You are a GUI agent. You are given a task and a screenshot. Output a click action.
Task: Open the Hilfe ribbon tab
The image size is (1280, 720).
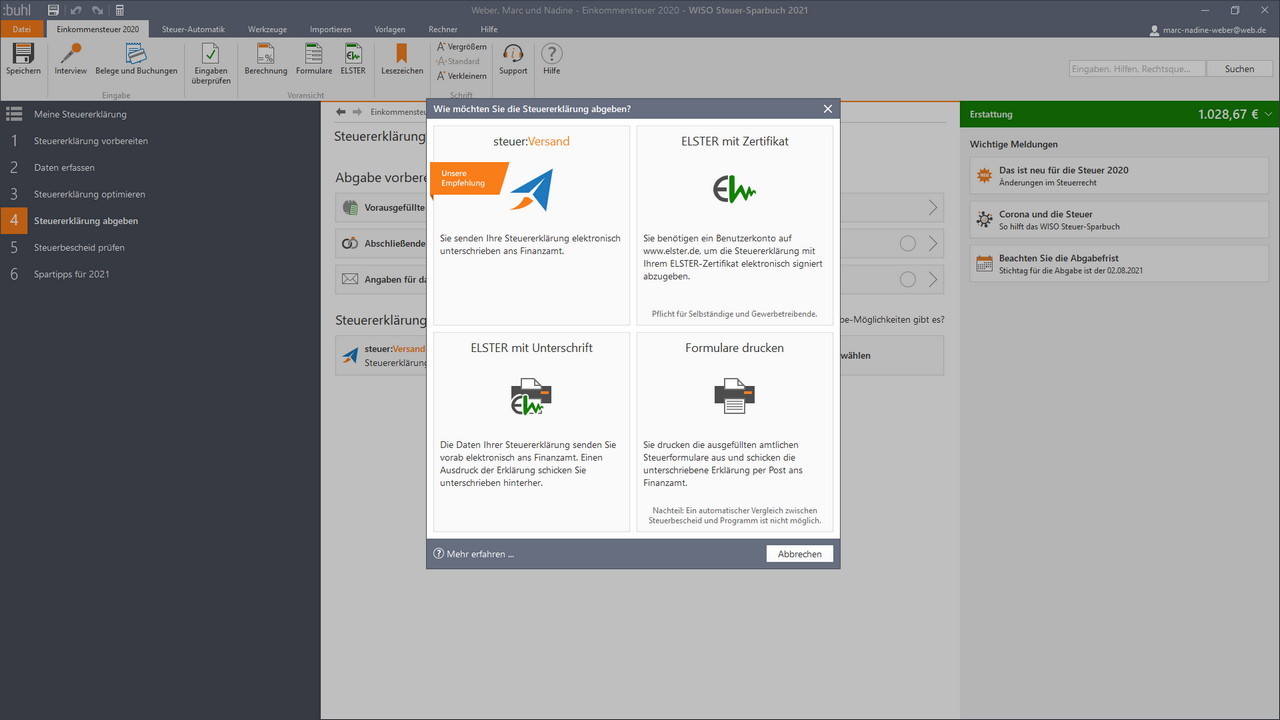[489, 29]
